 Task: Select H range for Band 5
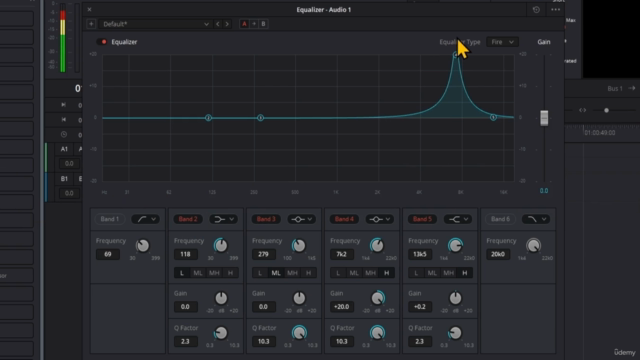[464, 273]
